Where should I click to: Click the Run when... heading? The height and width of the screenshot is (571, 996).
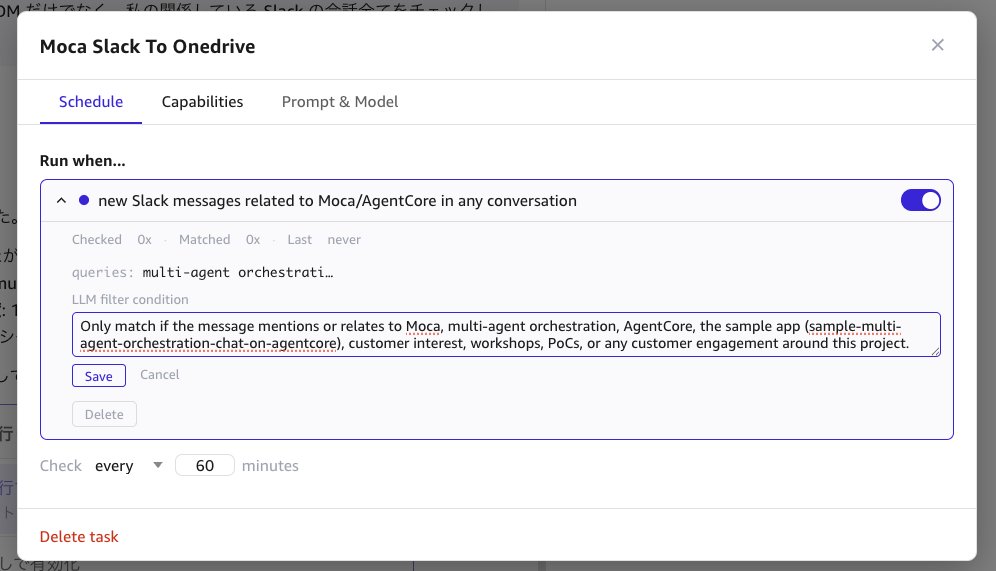(83, 161)
